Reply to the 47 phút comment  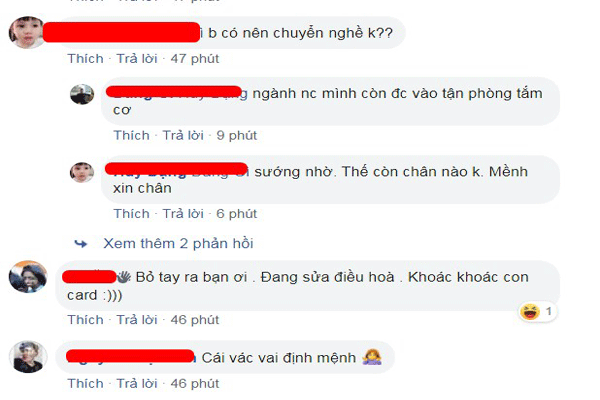tap(137, 59)
